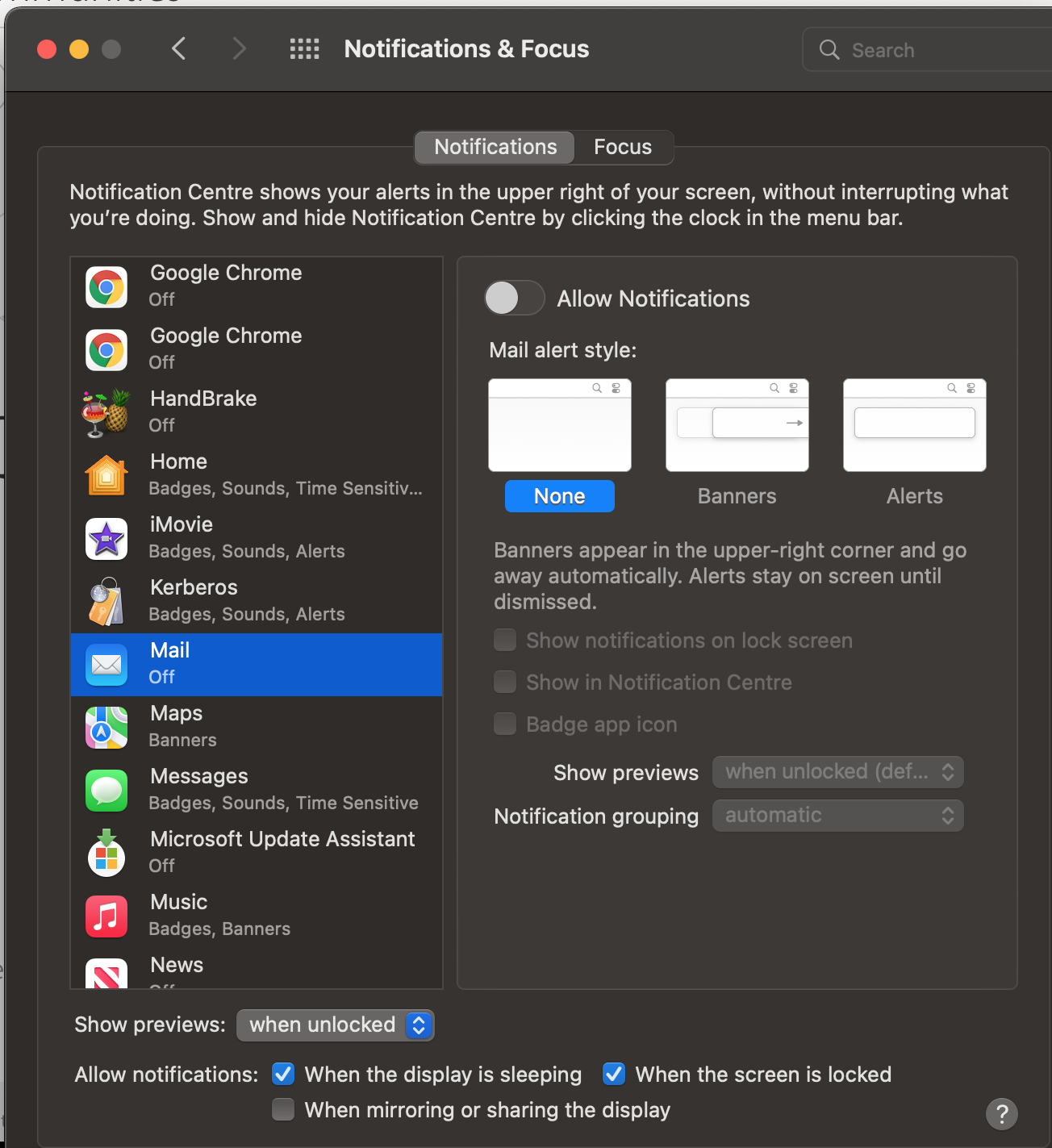
Task: Click the Banners alert style preview thumbnail
Action: 737,425
